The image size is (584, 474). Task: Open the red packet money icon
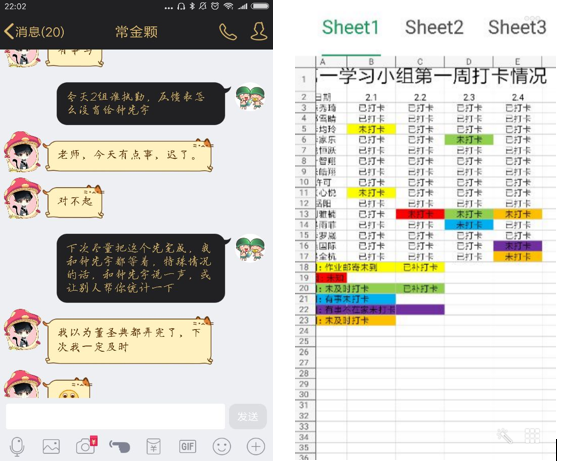(x=153, y=446)
